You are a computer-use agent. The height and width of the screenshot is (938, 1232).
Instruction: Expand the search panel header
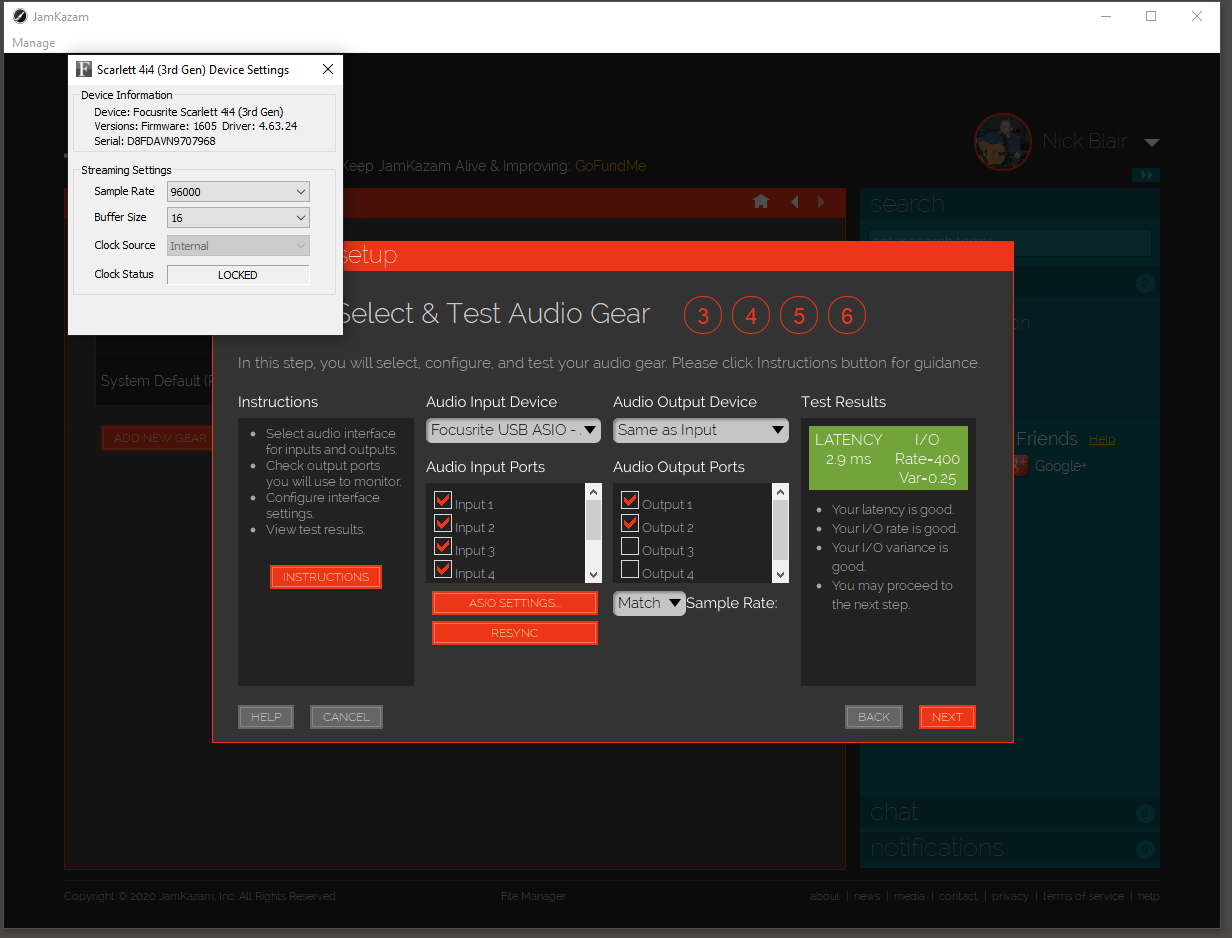(1010, 204)
